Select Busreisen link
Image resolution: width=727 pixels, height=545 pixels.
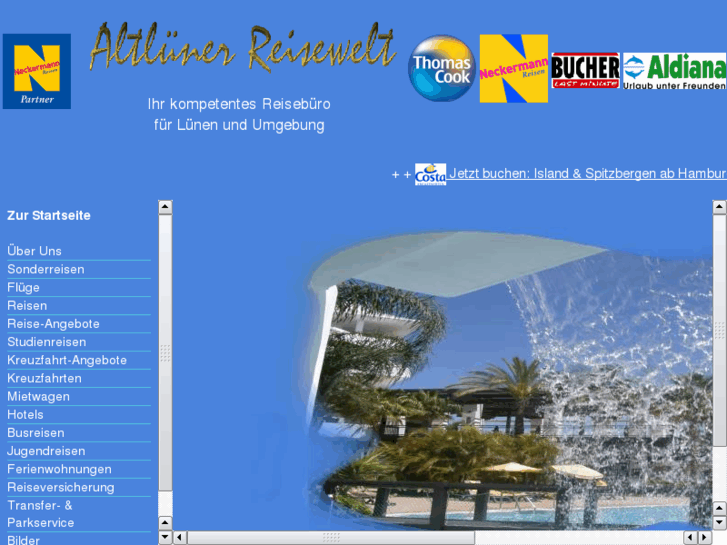(36, 433)
